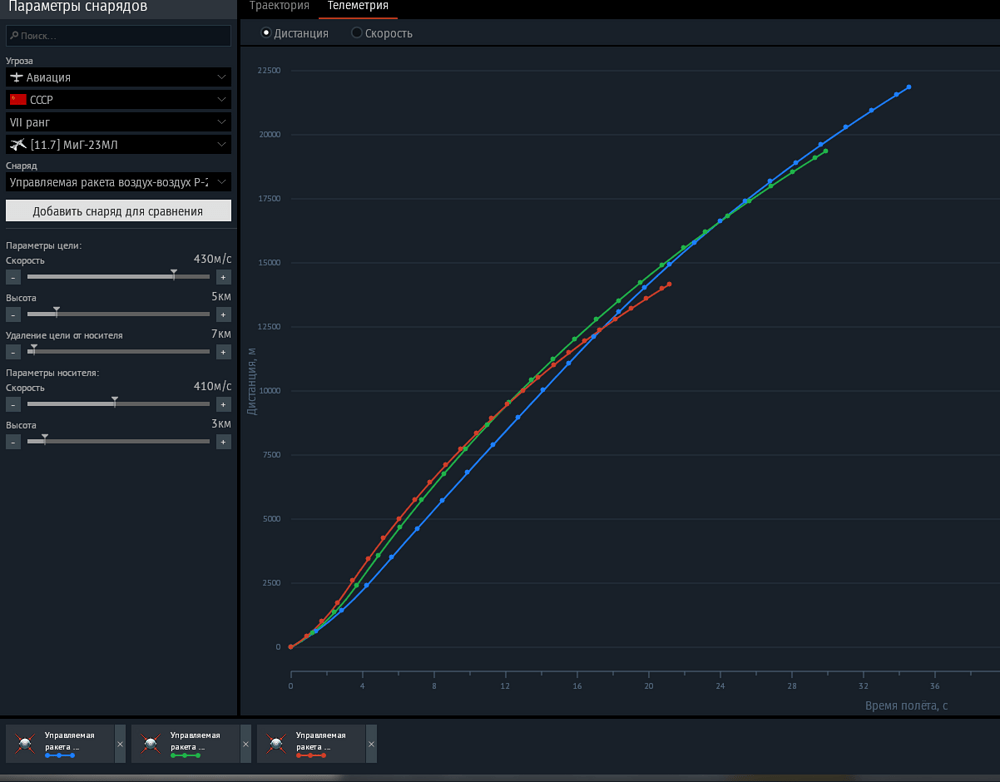Click the carrier altitude slider handle
This screenshot has height=782, width=1000.
pyautogui.click(x=45, y=439)
